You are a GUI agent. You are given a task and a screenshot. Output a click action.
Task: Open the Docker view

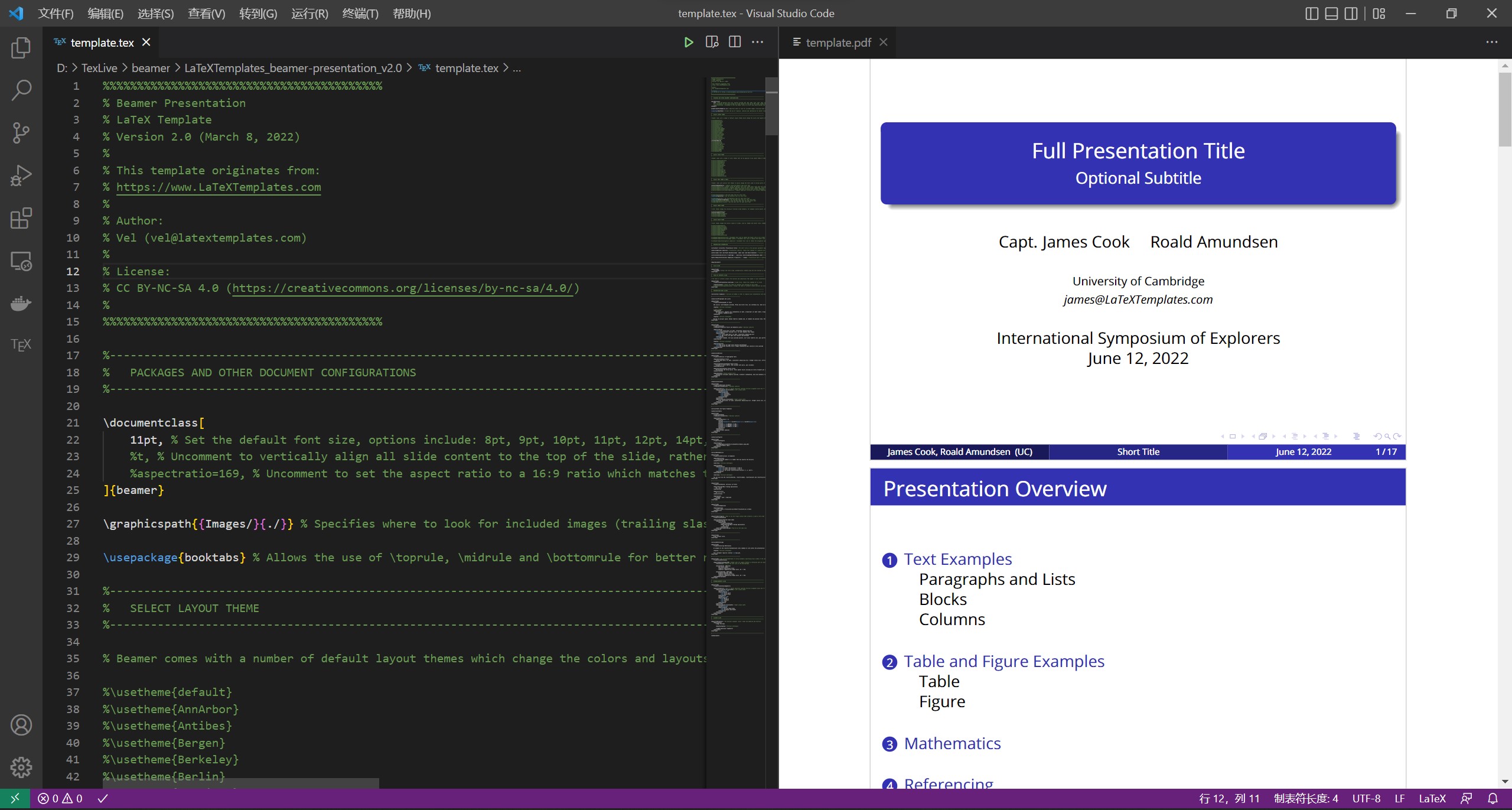(x=21, y=303)
